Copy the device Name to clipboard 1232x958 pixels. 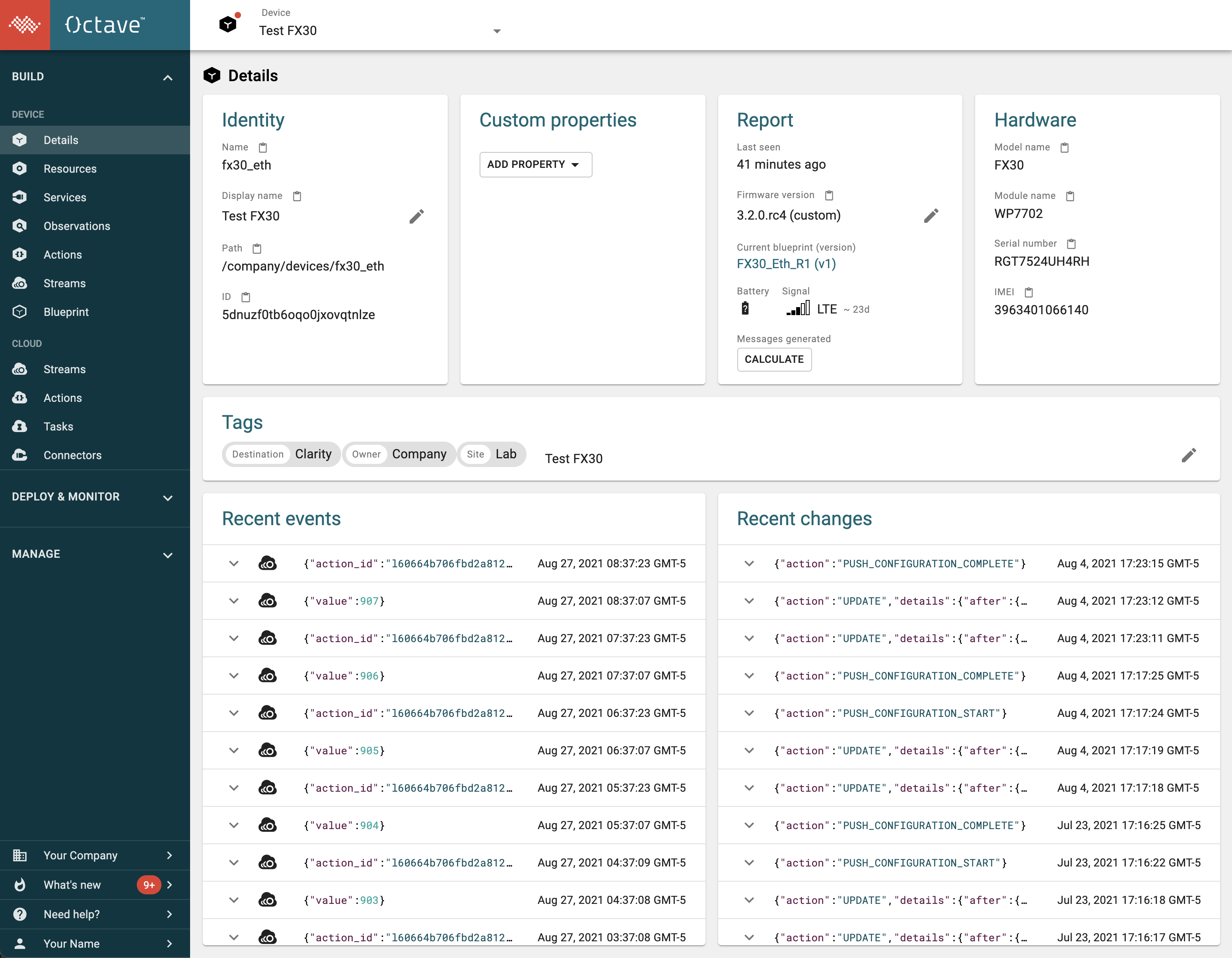click(263, 147)
